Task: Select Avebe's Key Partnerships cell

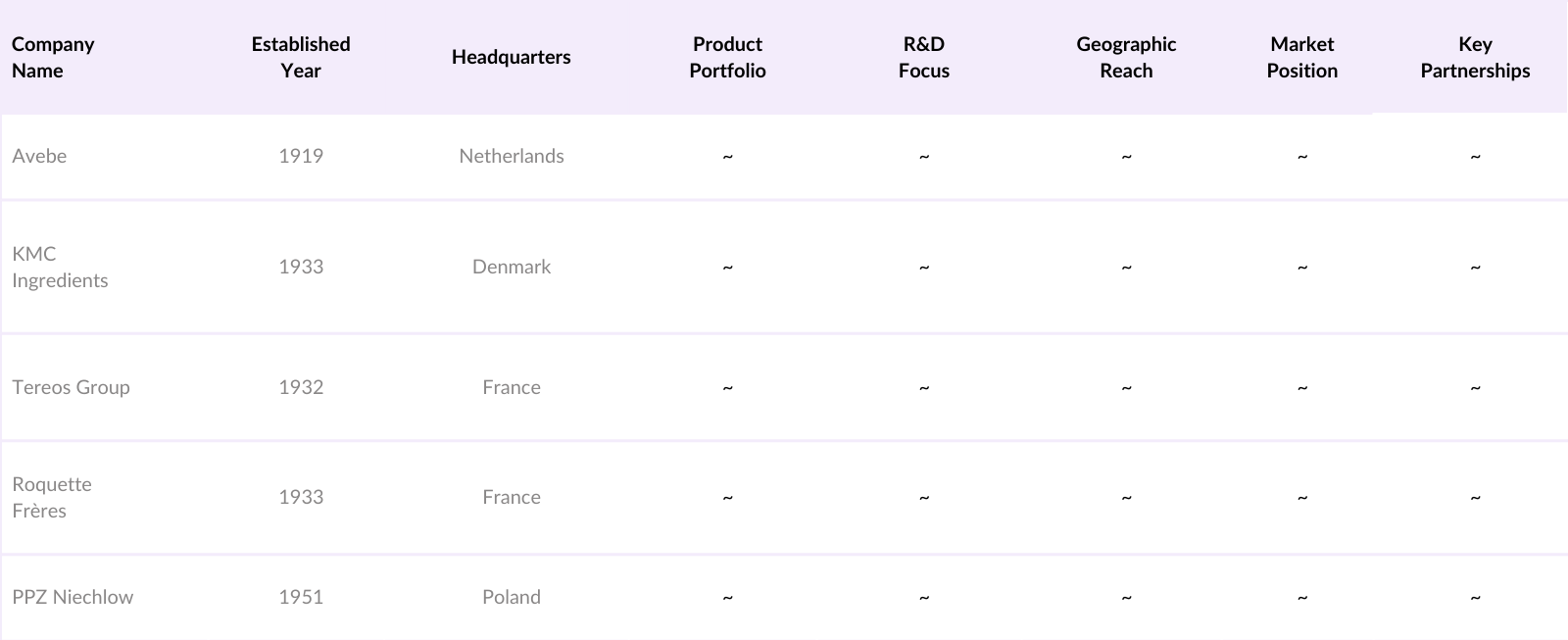Action: (1475, 156)
